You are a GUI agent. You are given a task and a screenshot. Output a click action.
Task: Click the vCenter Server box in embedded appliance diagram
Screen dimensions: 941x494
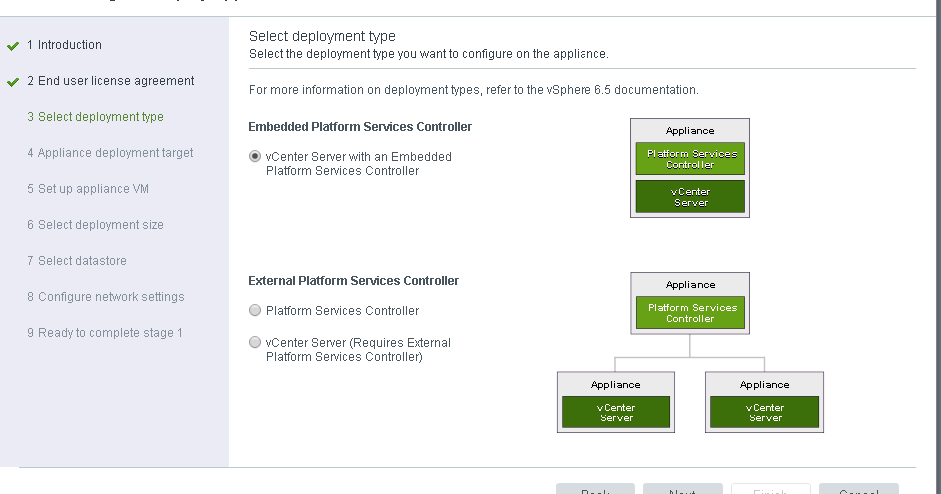coord(690,196)
